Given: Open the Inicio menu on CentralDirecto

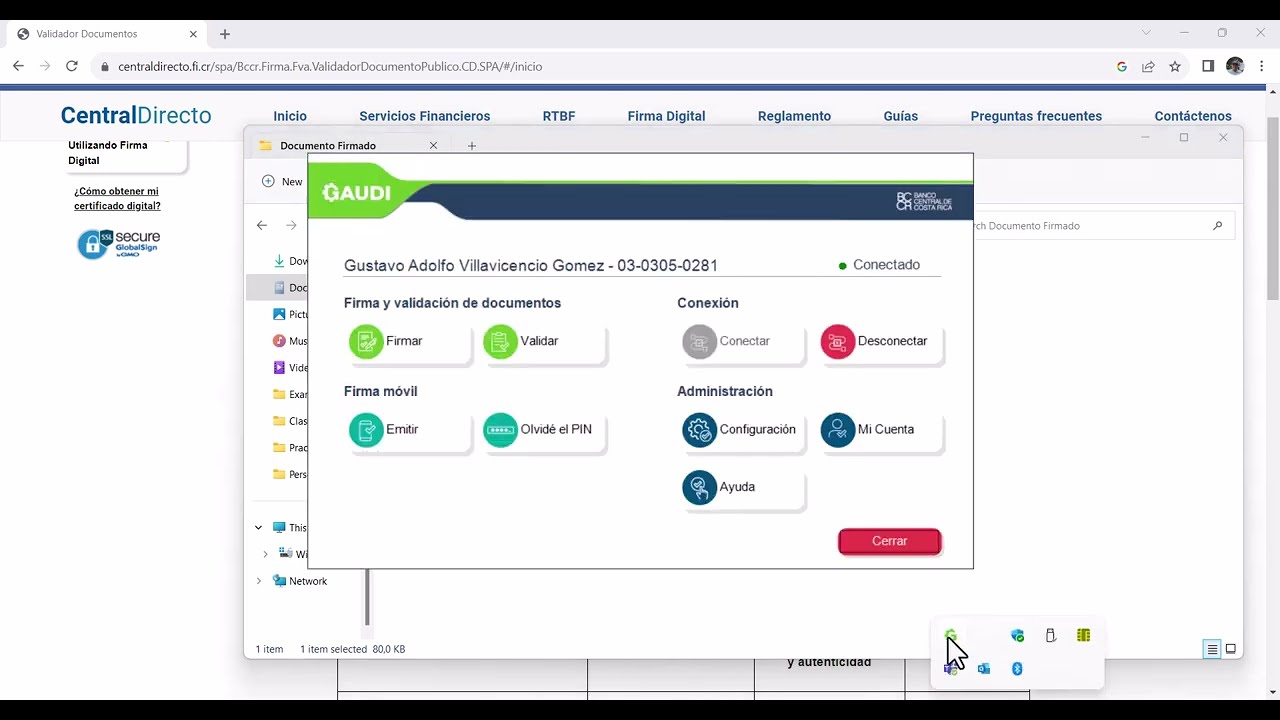Looking at the screenshot, I should pyautogui.click(x=290, y=116).
